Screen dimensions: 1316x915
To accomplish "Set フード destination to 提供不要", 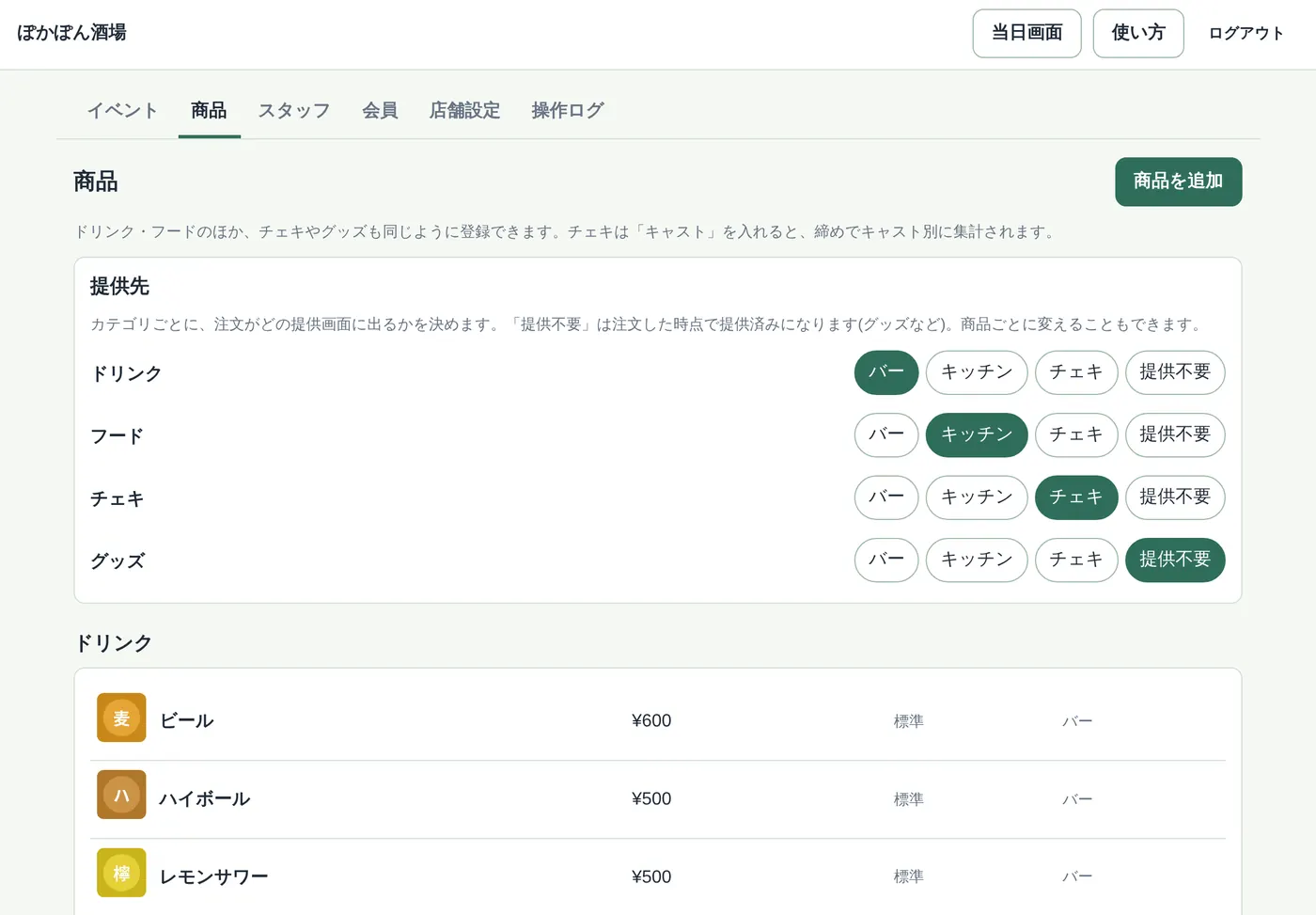I will (1175, 434).
